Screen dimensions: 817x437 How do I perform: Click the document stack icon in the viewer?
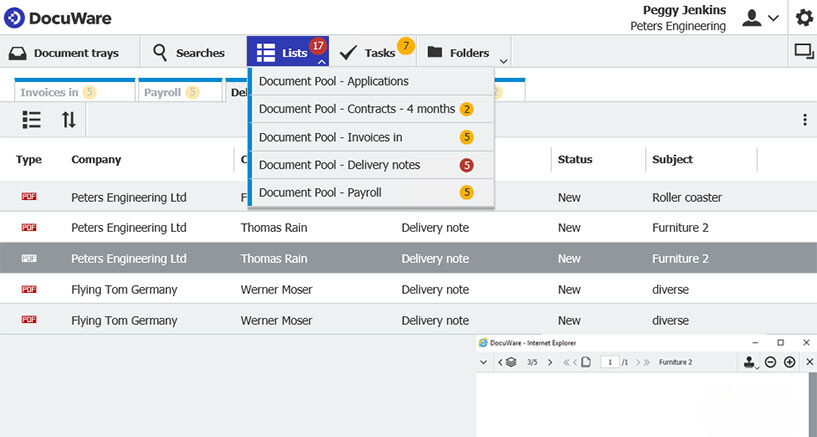click(511, 362)
